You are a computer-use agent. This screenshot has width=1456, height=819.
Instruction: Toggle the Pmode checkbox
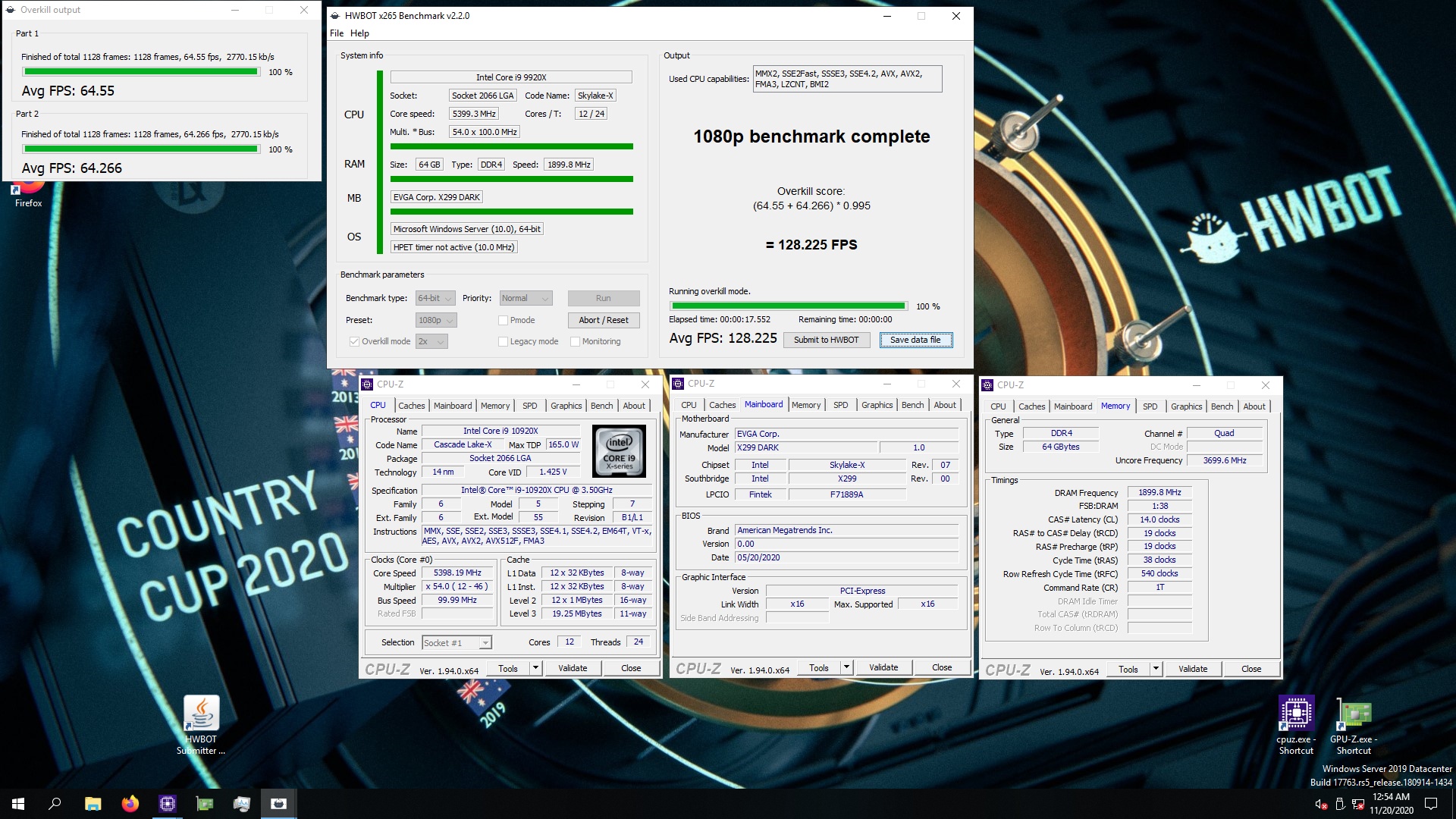503,320
